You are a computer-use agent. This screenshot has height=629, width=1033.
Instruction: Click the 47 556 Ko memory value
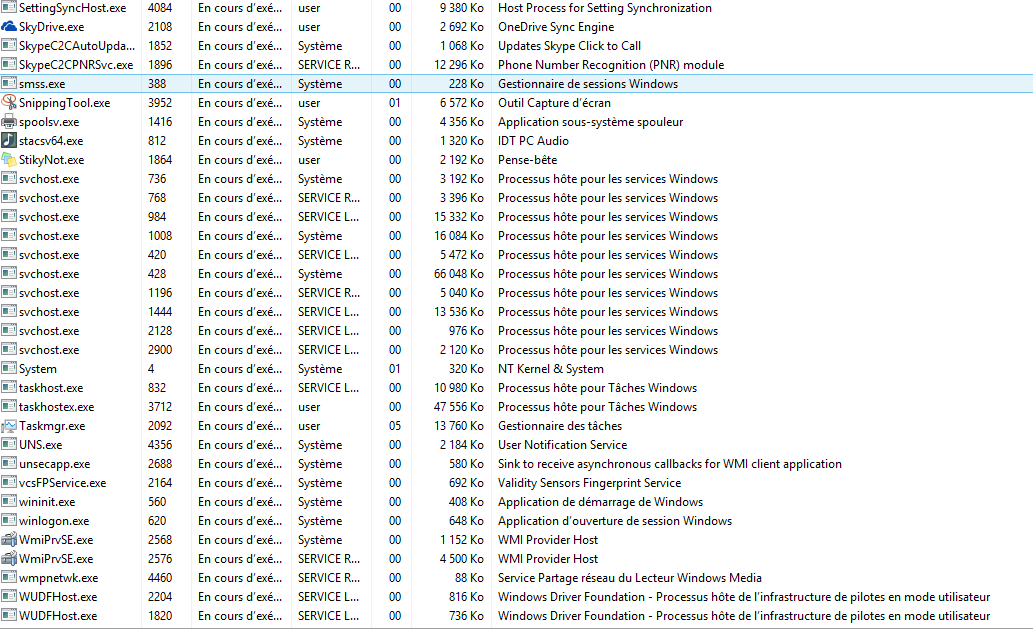pos(459,407)
